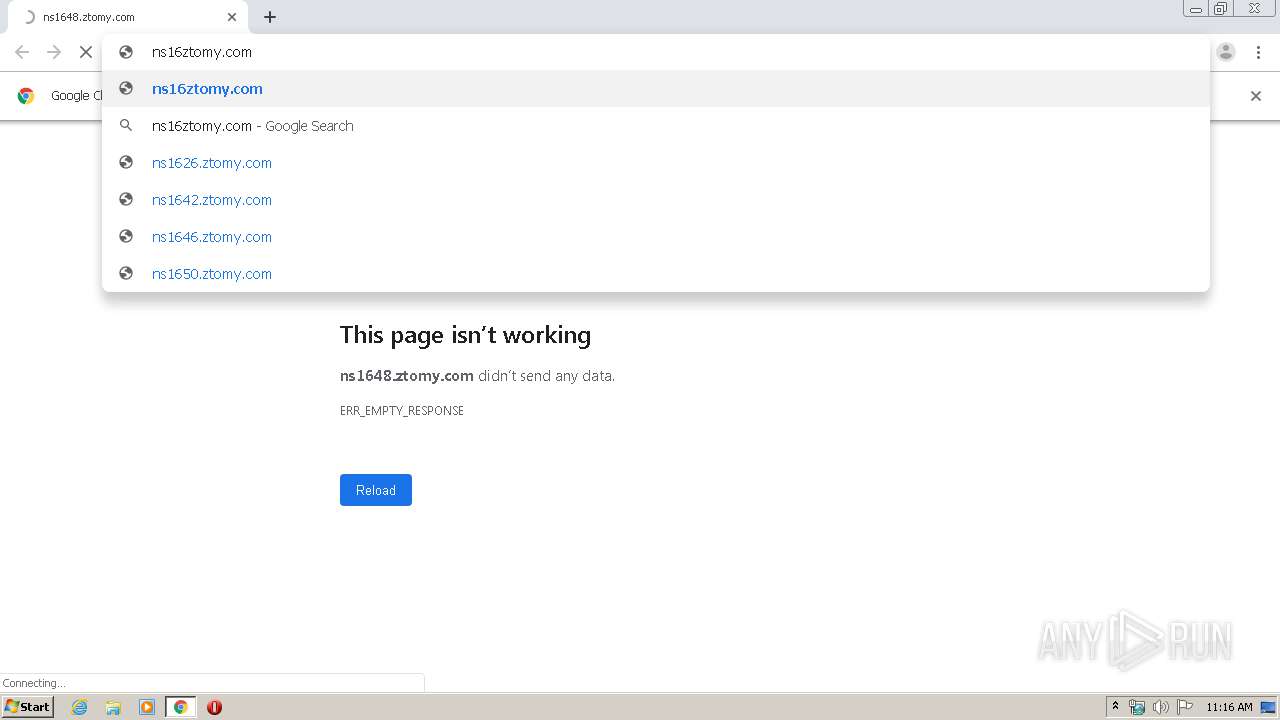Screen dimensions: 1280x720
Task: Switch to the Chrome taskbar button
Action: [180, 707]
